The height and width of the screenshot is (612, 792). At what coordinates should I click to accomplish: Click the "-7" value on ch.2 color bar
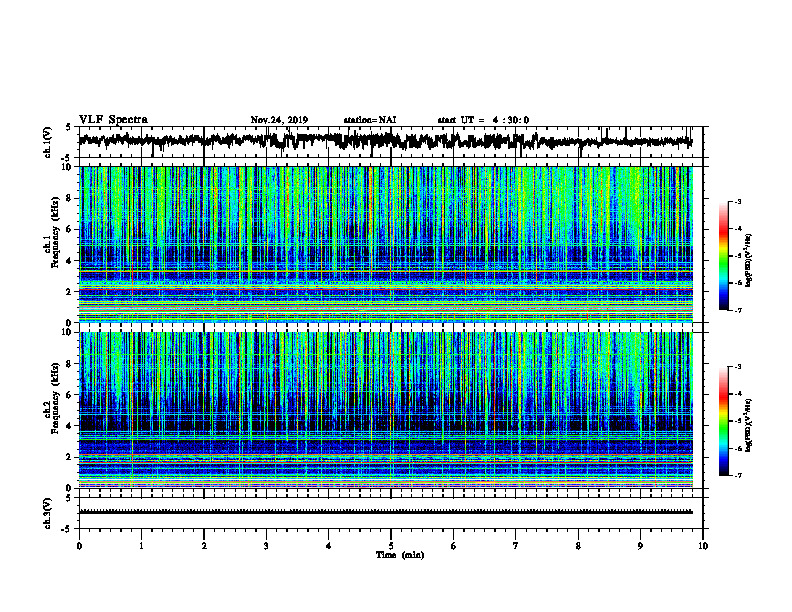738,476
